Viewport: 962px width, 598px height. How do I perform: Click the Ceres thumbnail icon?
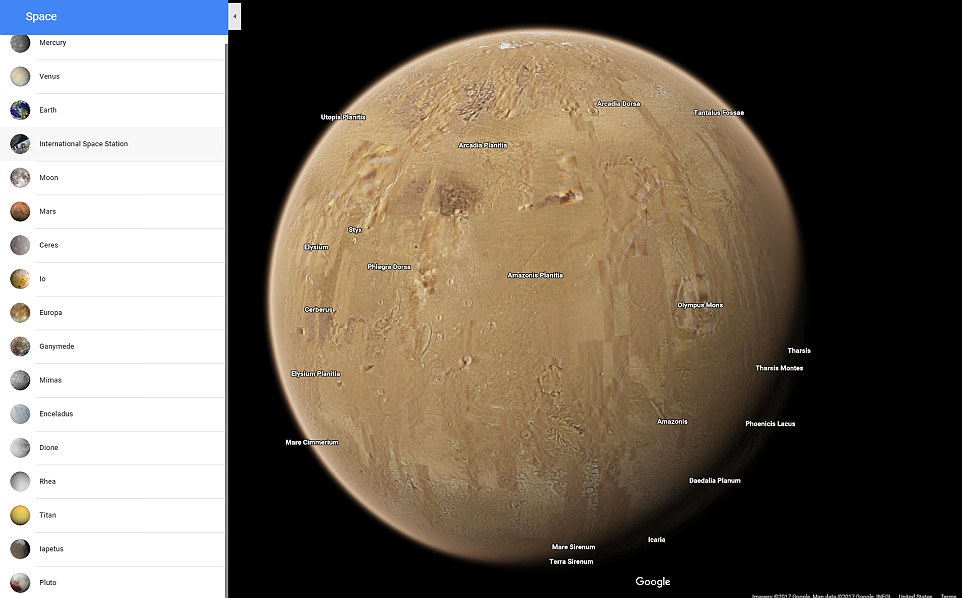20,245
